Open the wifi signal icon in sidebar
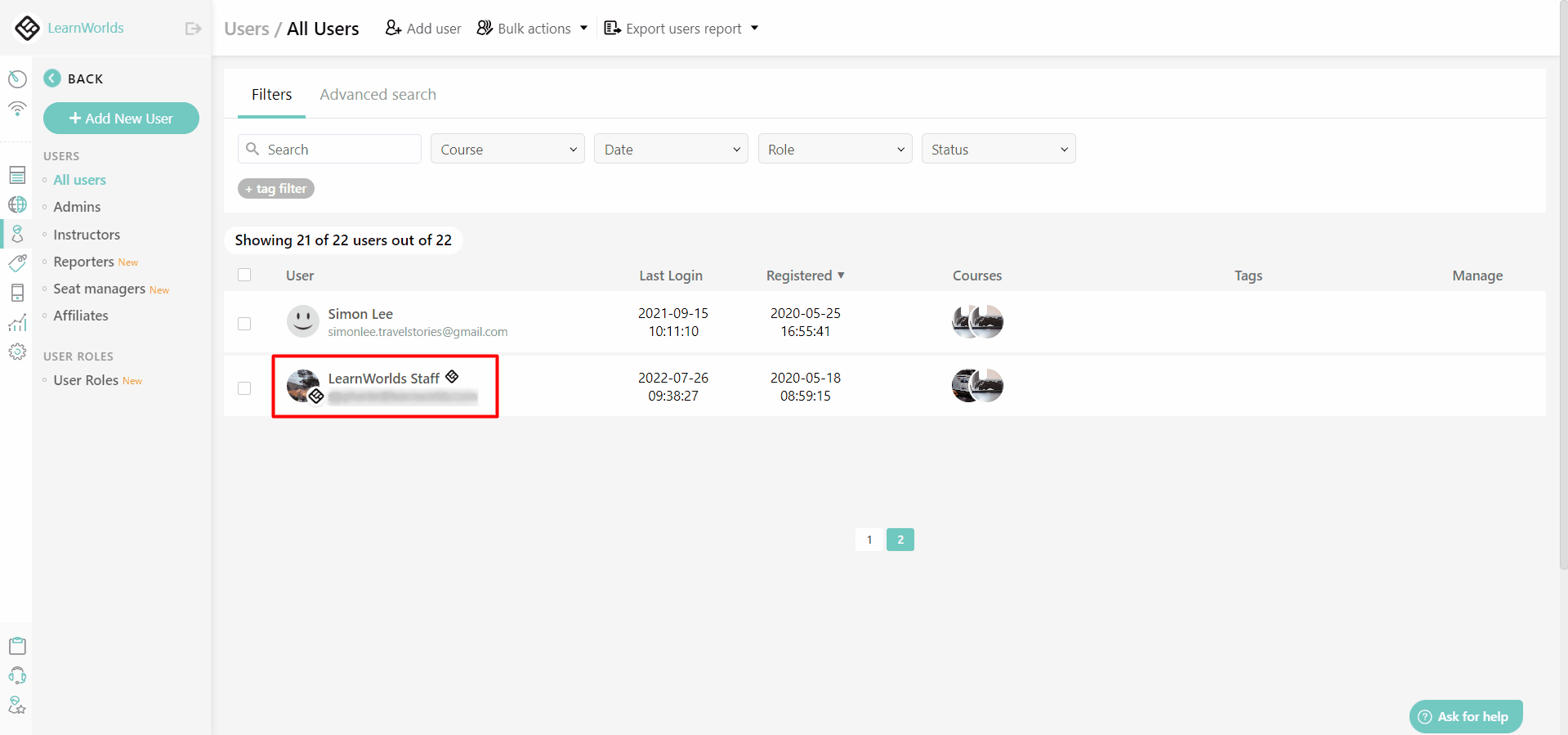The image size is (1568, 735). coord(17,108)
